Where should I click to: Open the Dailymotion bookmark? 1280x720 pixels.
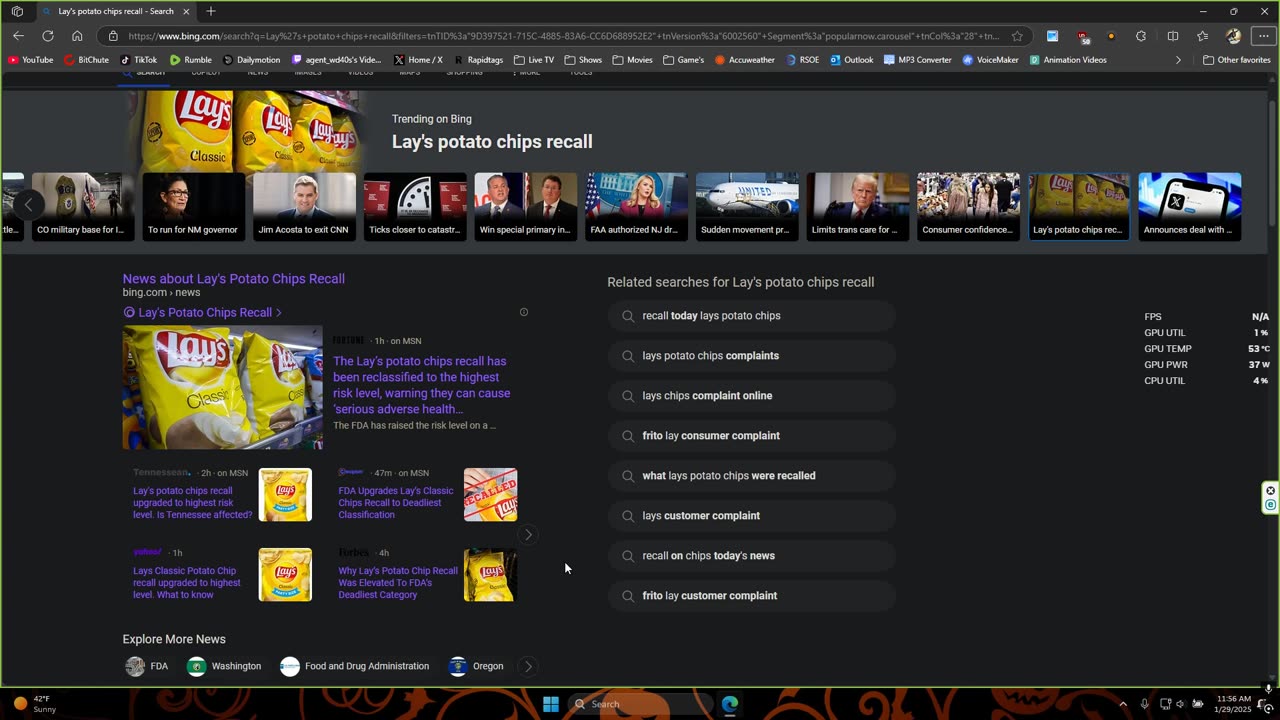[x=251, y=60]
